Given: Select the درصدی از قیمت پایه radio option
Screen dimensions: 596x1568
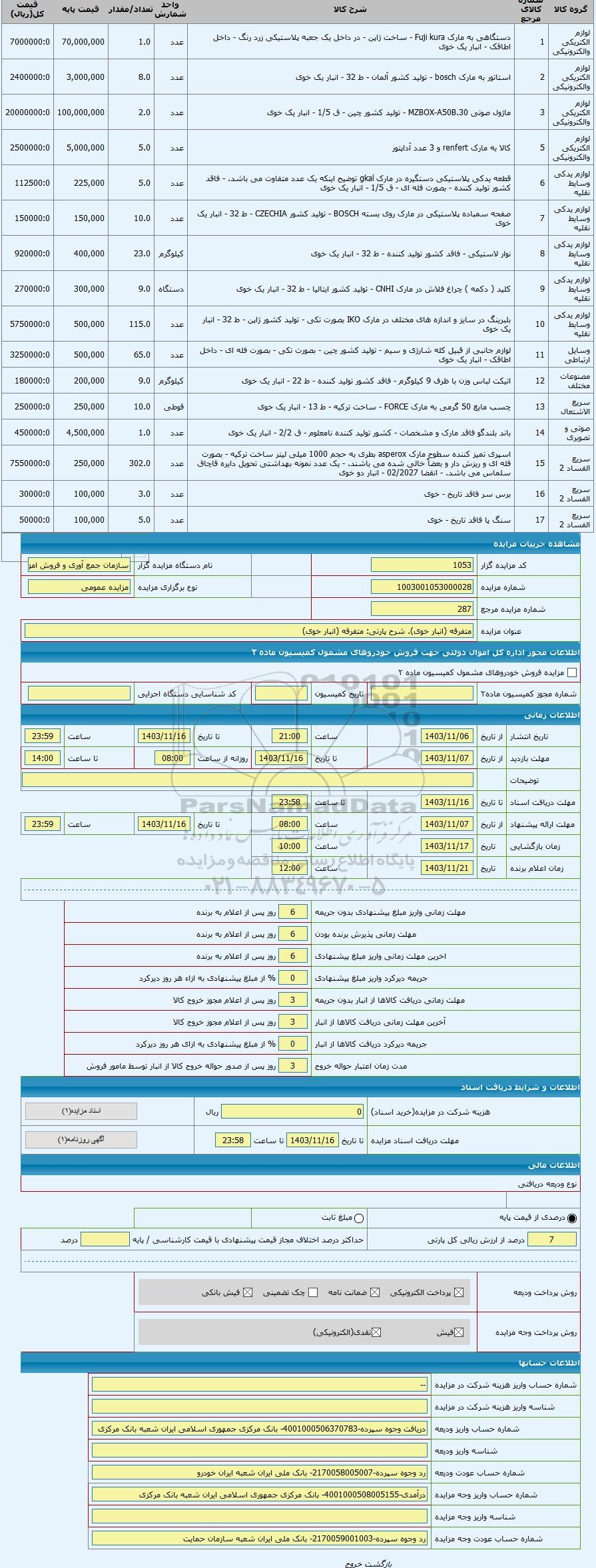Looking at the screenshot, I should [572, 1218].
